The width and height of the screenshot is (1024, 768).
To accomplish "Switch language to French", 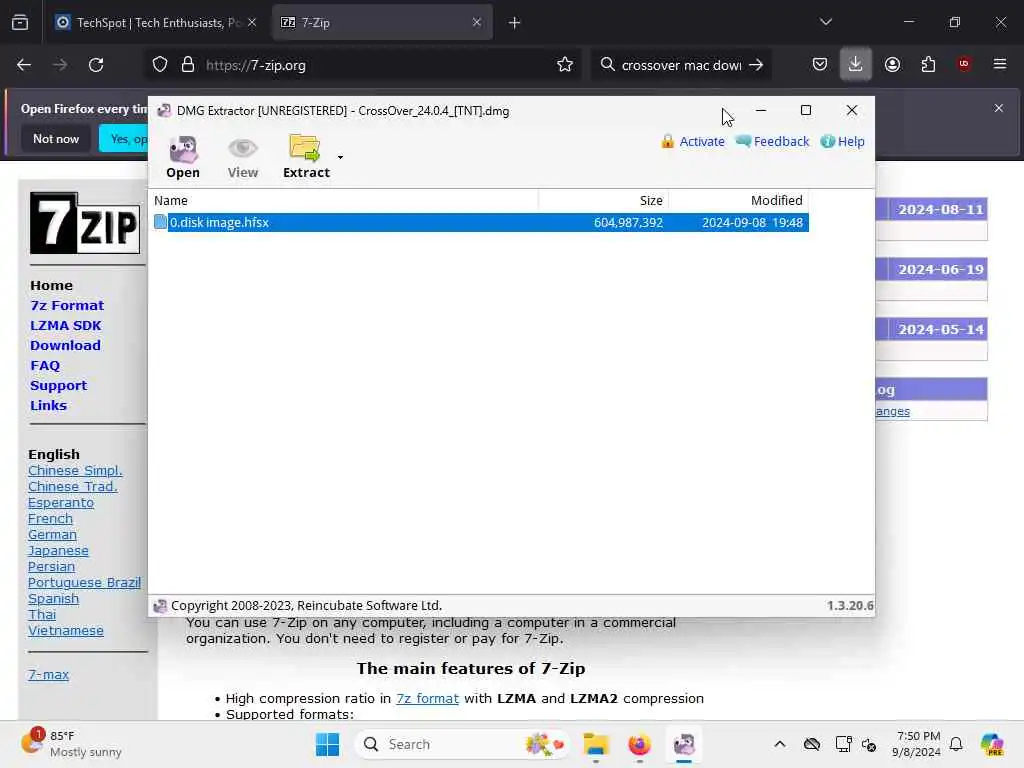I will [50, 519].
